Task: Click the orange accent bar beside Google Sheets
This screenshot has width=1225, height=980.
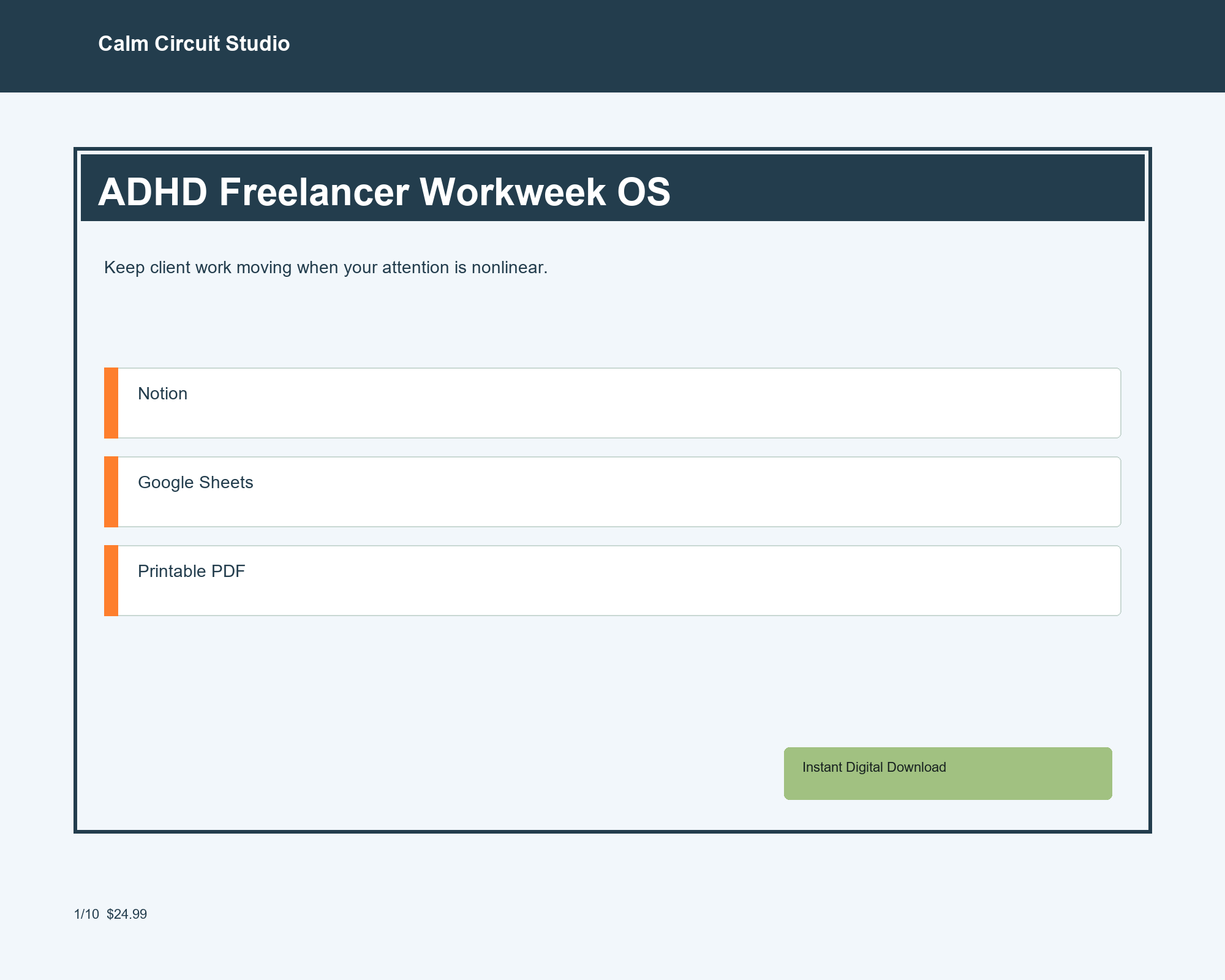Action: point(111,491)
